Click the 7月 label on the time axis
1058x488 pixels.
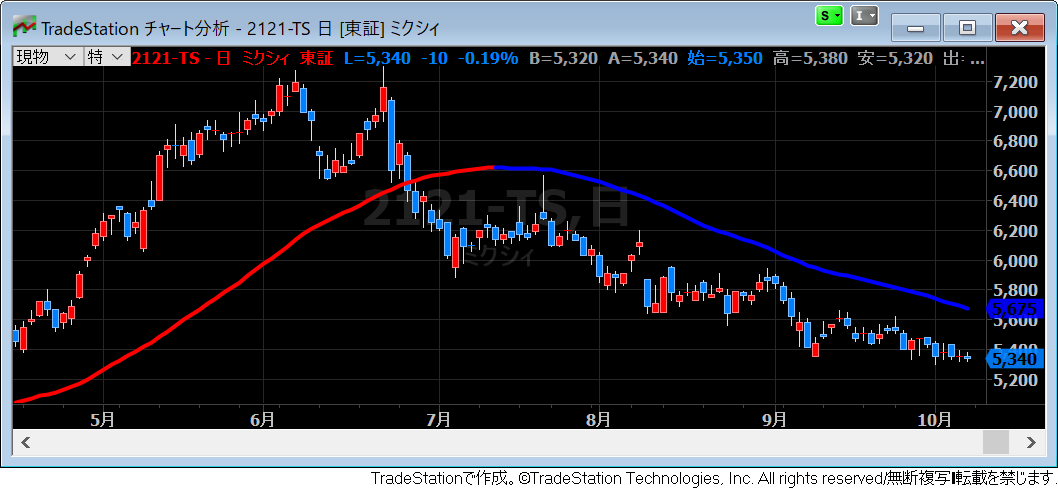point(436,419)
